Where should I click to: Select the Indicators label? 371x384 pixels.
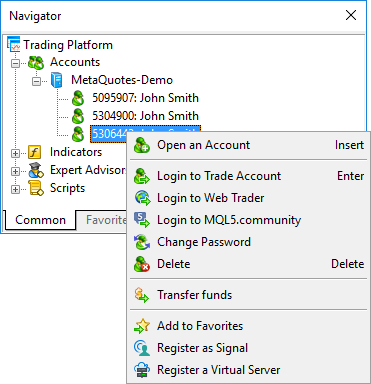pos(76,152)
